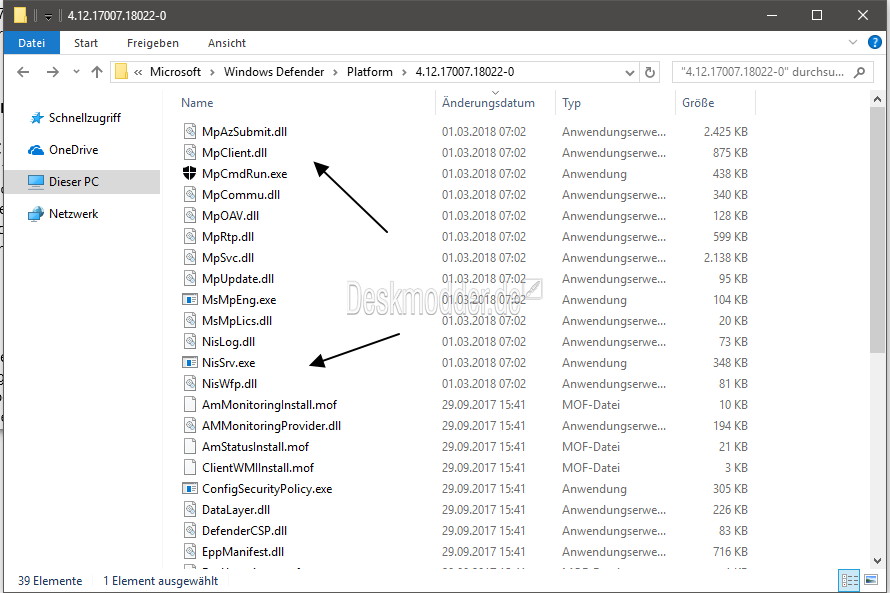Screen dimensions: 890x593
Task: Select NisSrv.exe application icon
Action: [x=190, y=363]
